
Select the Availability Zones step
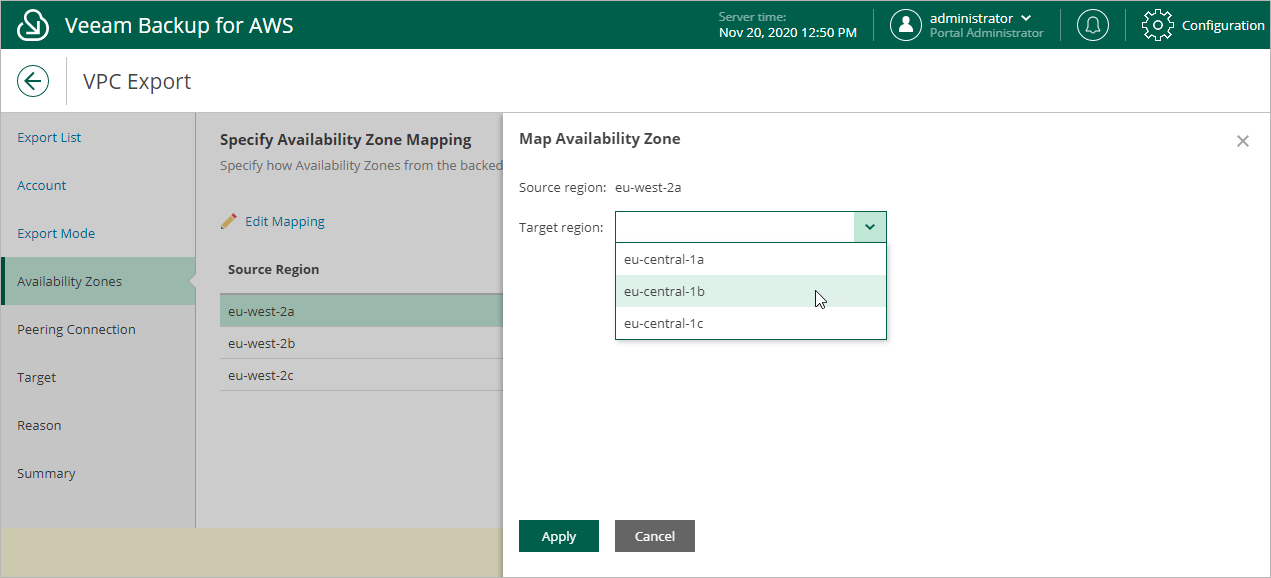(x=98, y=281)
